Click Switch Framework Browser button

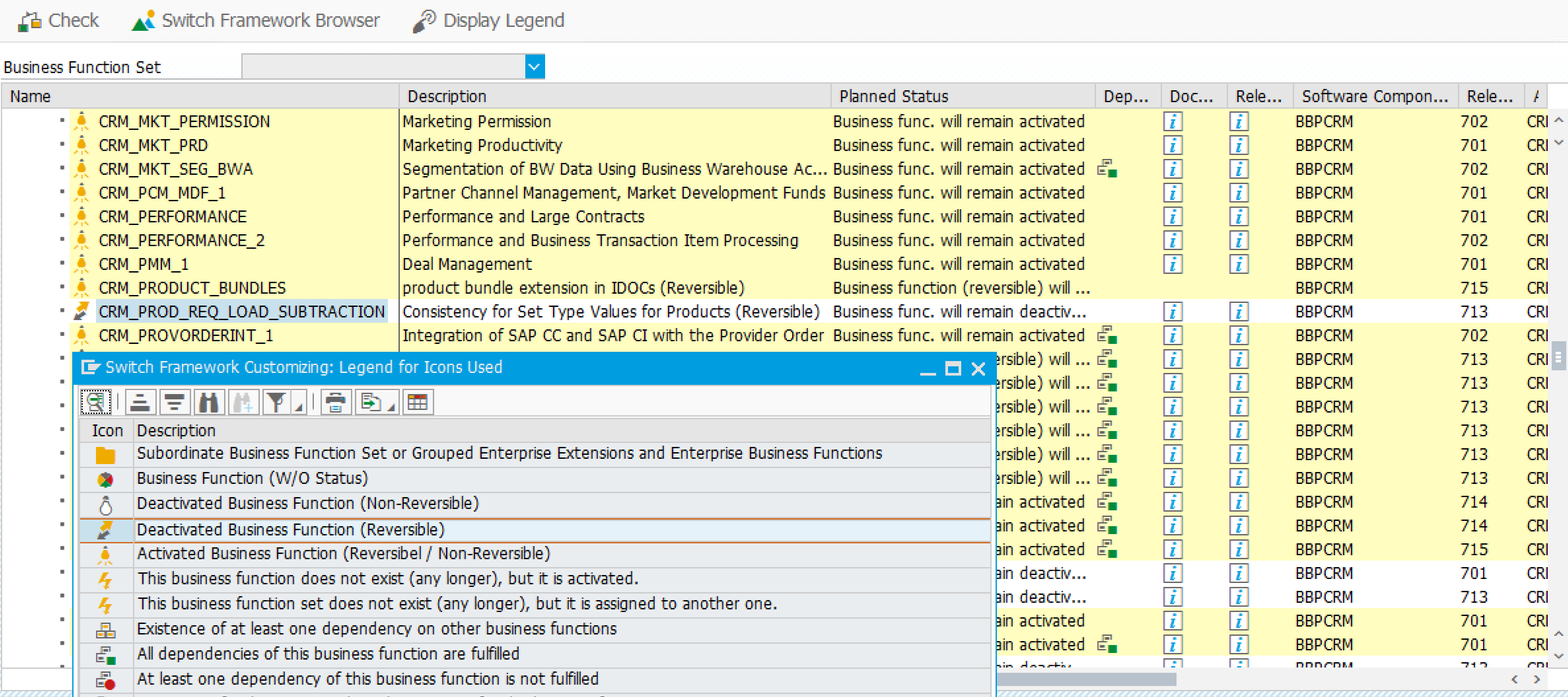[x=256, y=21]
